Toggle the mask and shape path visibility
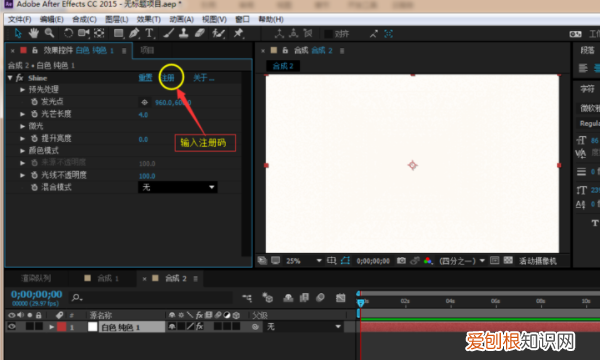The image size is (600, 360). [345, 261]
